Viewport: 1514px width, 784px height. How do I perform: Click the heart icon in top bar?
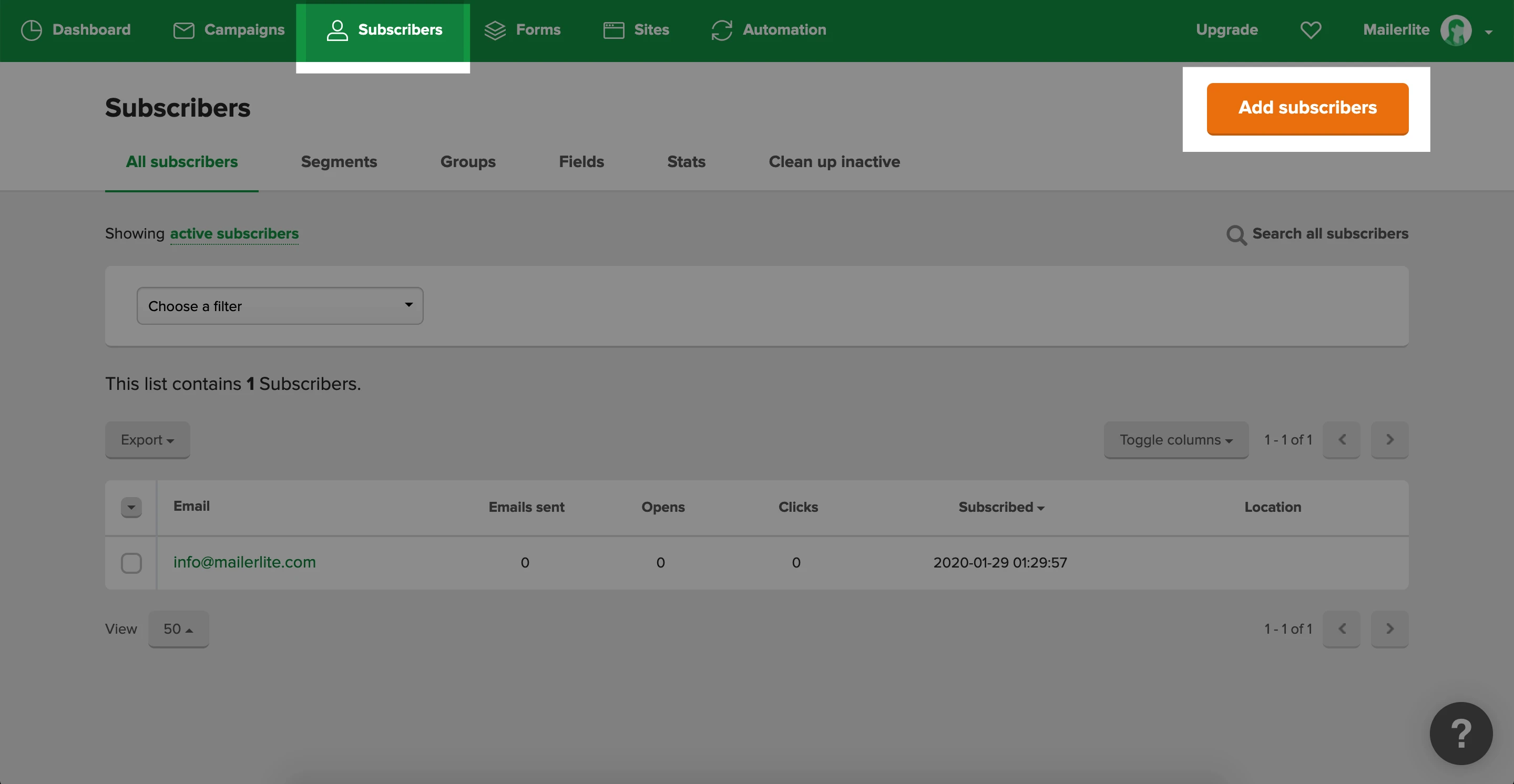pos(1310,30)
